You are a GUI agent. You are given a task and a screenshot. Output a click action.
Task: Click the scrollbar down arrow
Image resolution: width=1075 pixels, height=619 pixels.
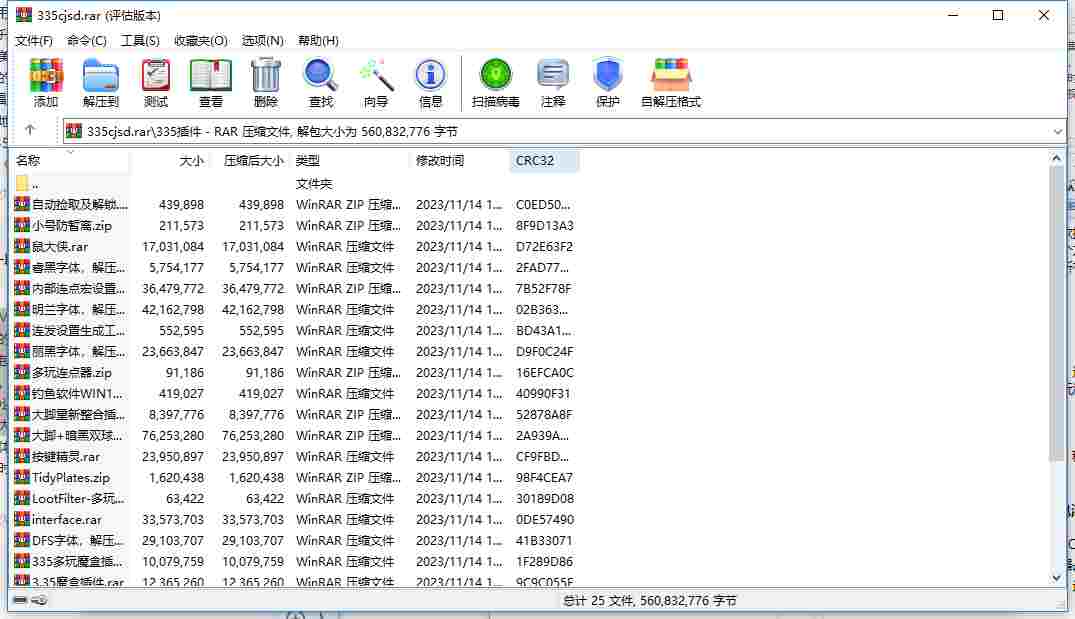1056,578
